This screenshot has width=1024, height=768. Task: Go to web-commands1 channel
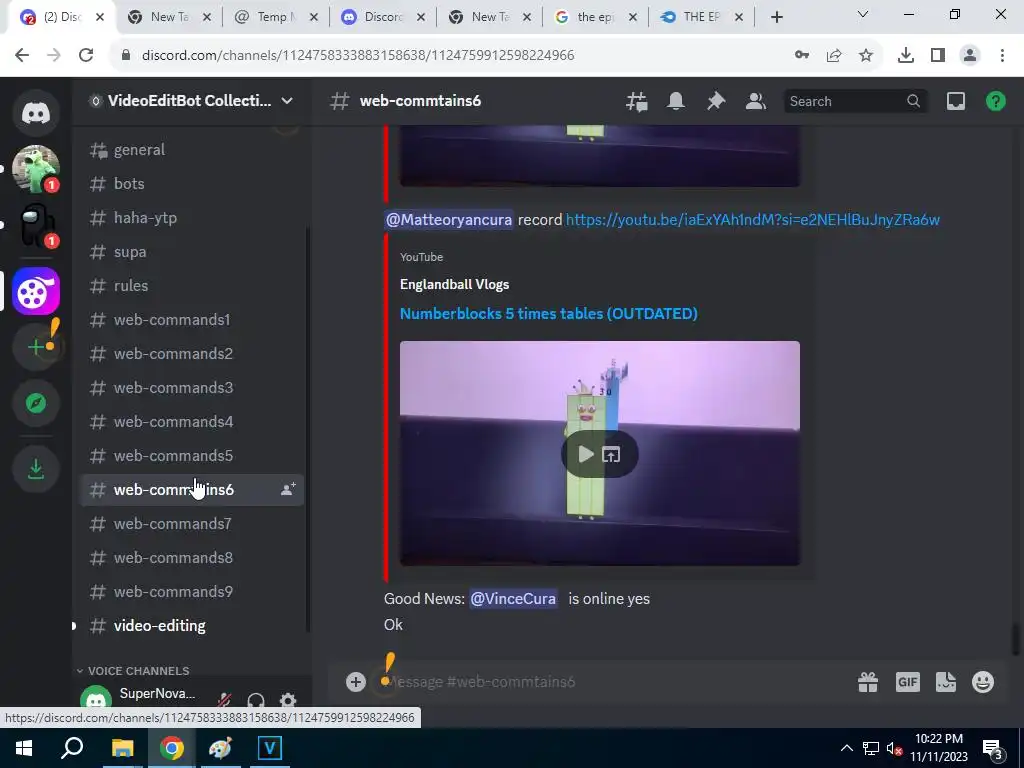192,319
